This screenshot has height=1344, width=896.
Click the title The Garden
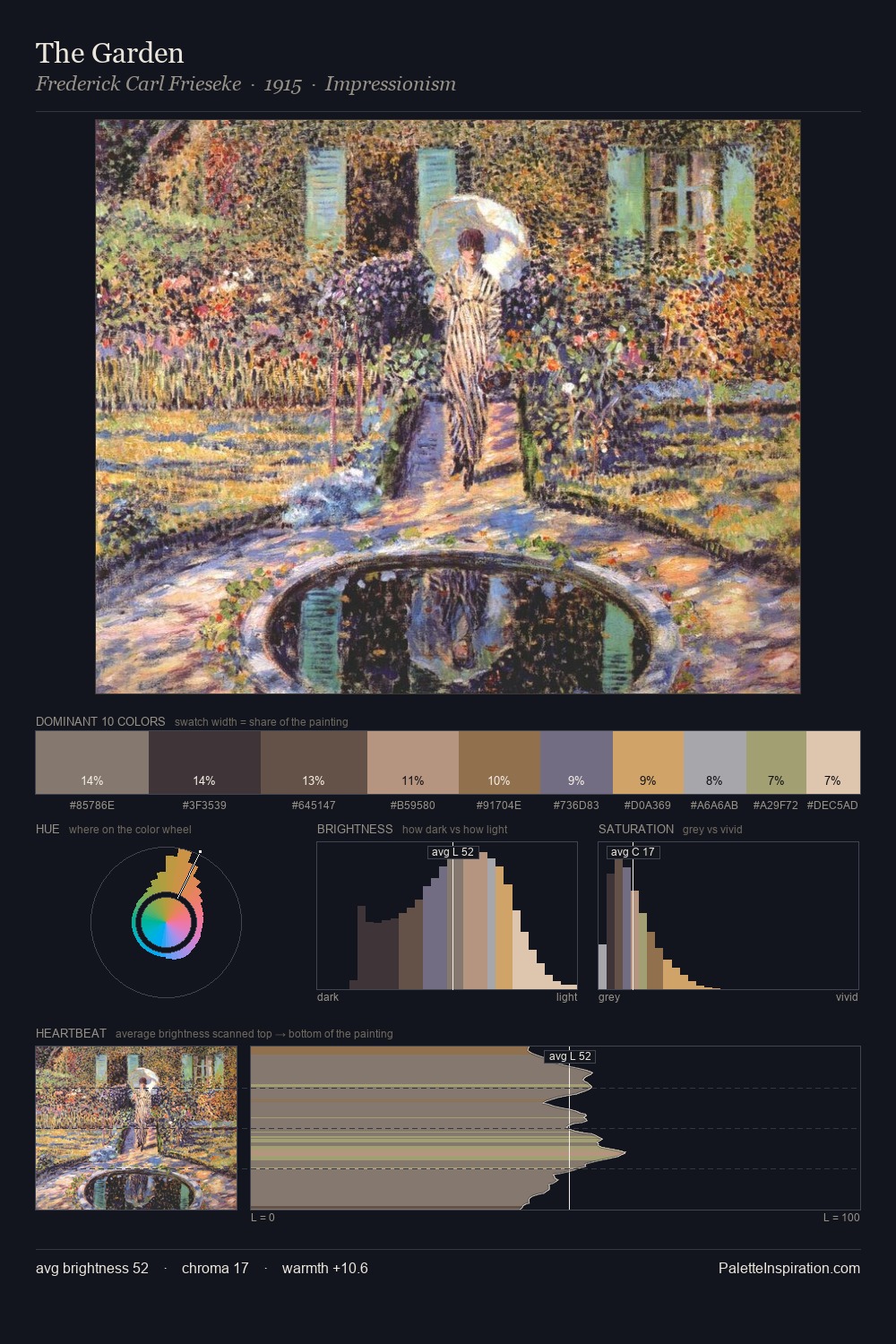click(x=110, y=53)
